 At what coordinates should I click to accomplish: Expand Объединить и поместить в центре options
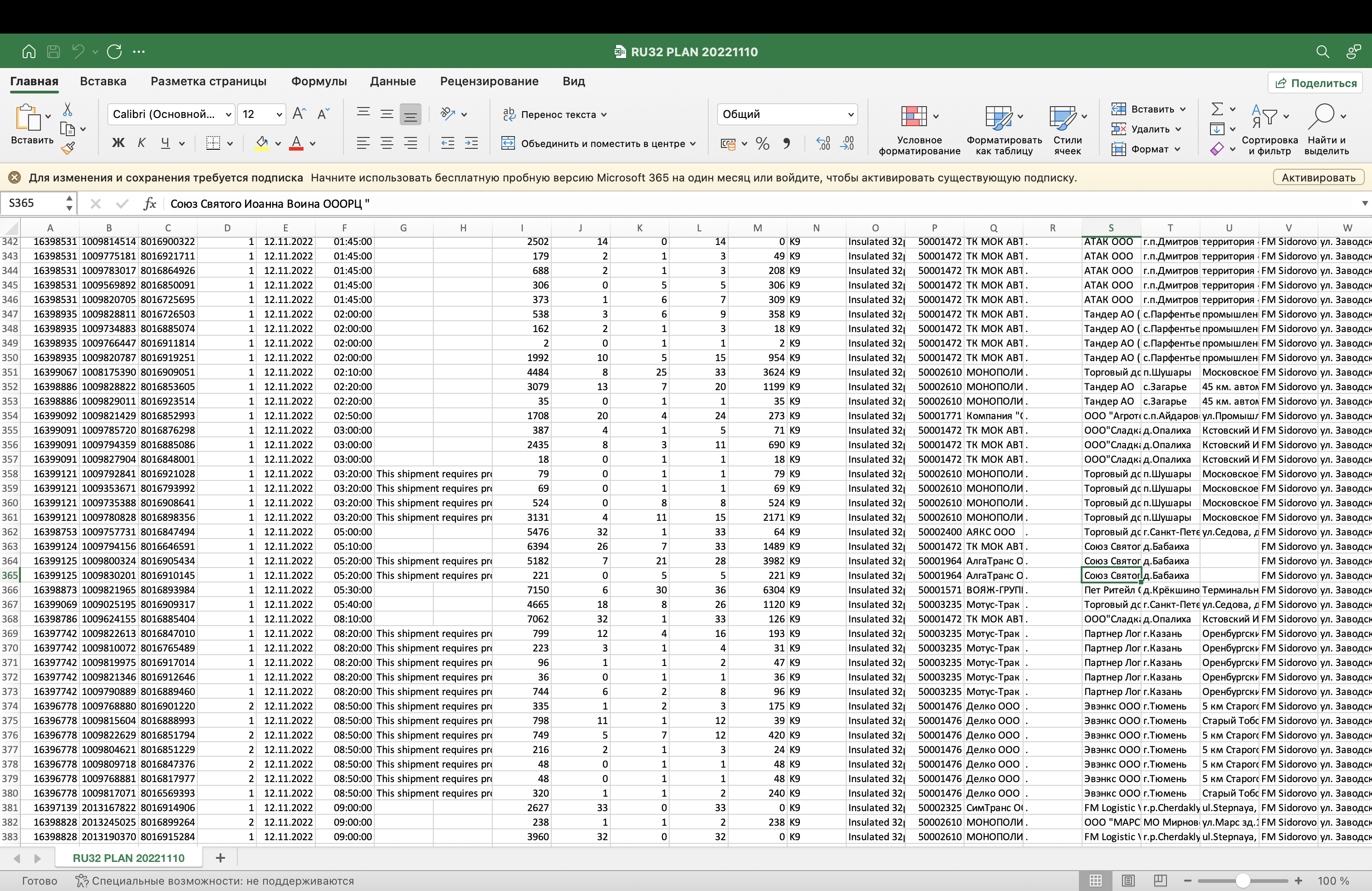(693, 143)
